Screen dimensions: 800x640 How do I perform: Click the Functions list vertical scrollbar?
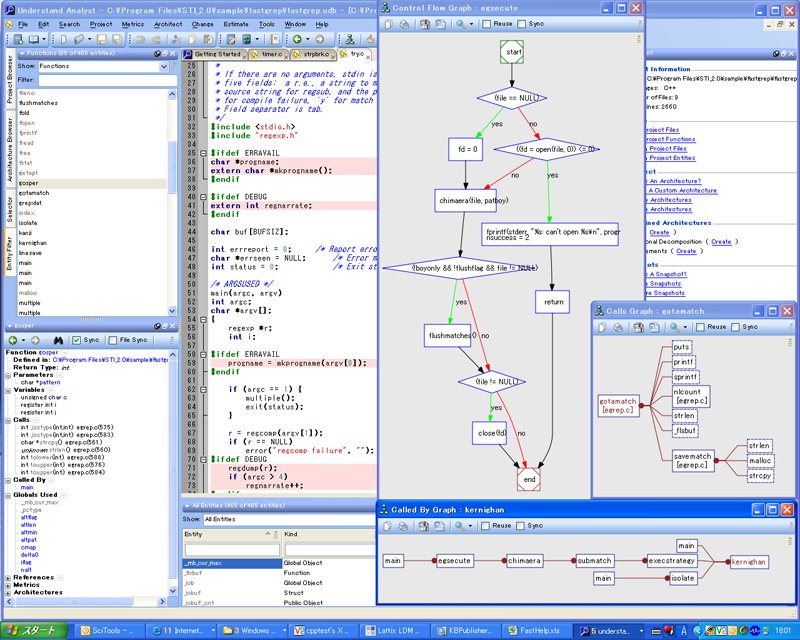click(172, 202)
